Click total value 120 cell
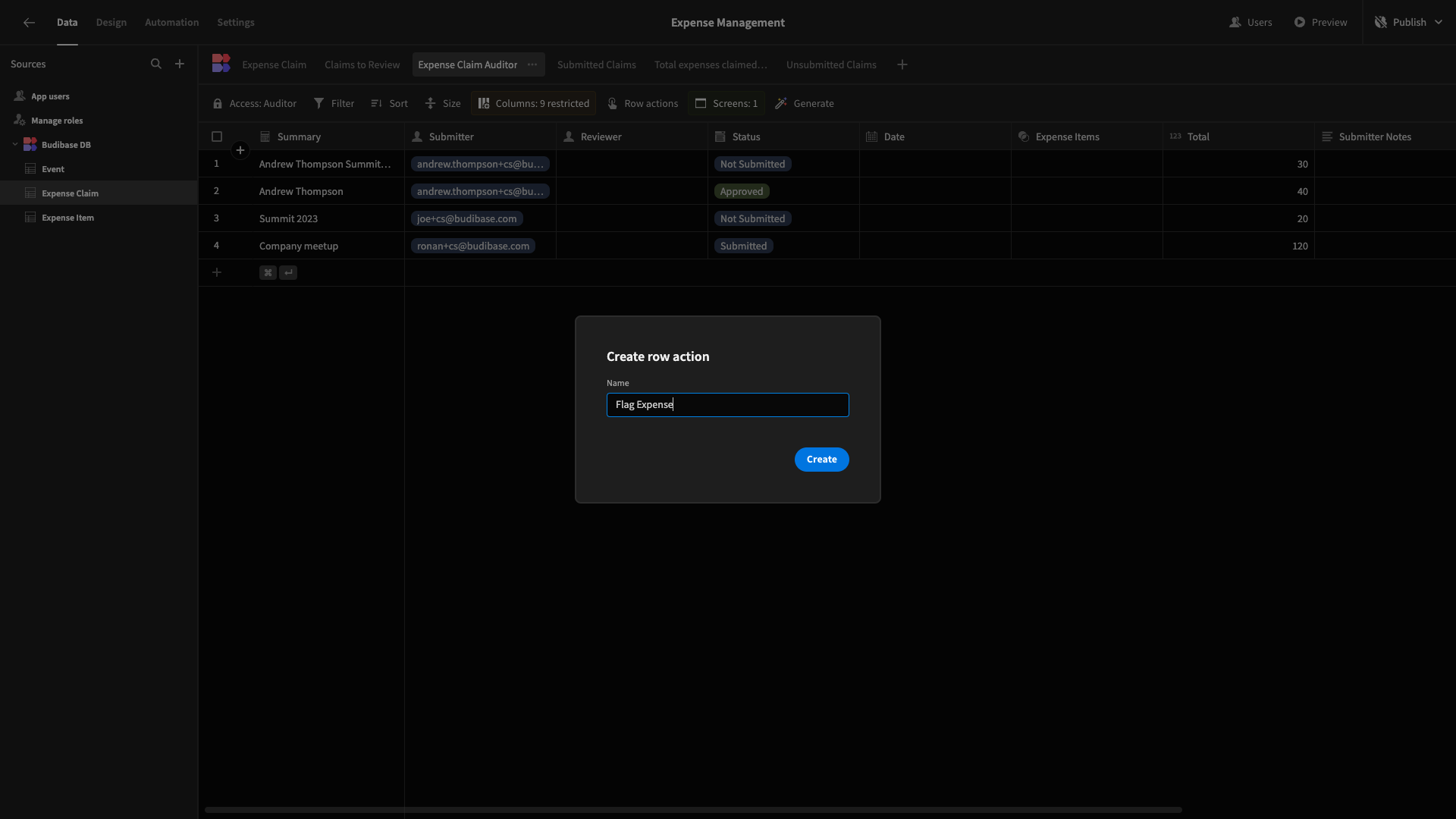This screenshot has width=1456, height=819. click(1238, 246)
